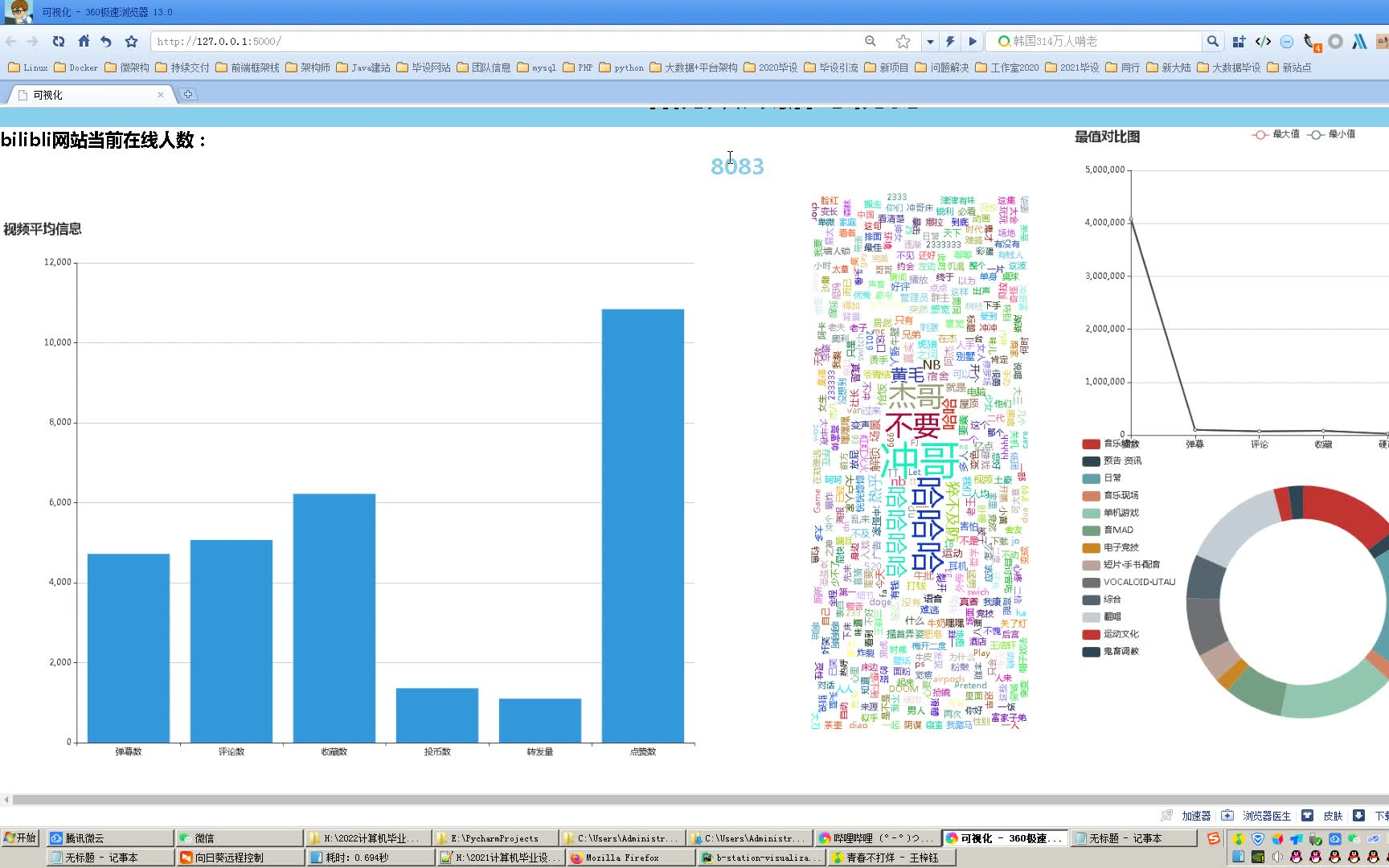Click the 综合 legend color swatch
Screen dimensions: 1389x868
point(1091,600)
